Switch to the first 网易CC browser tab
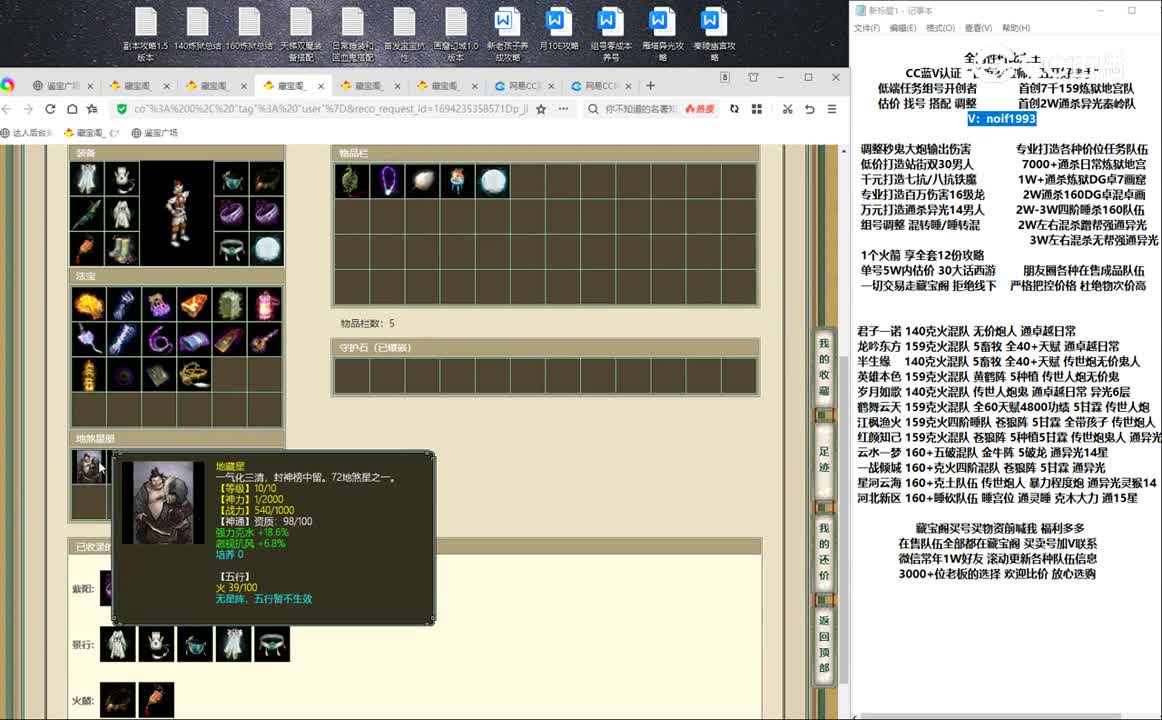This screenshot has width=1162, height=720. tap(524, 86)
